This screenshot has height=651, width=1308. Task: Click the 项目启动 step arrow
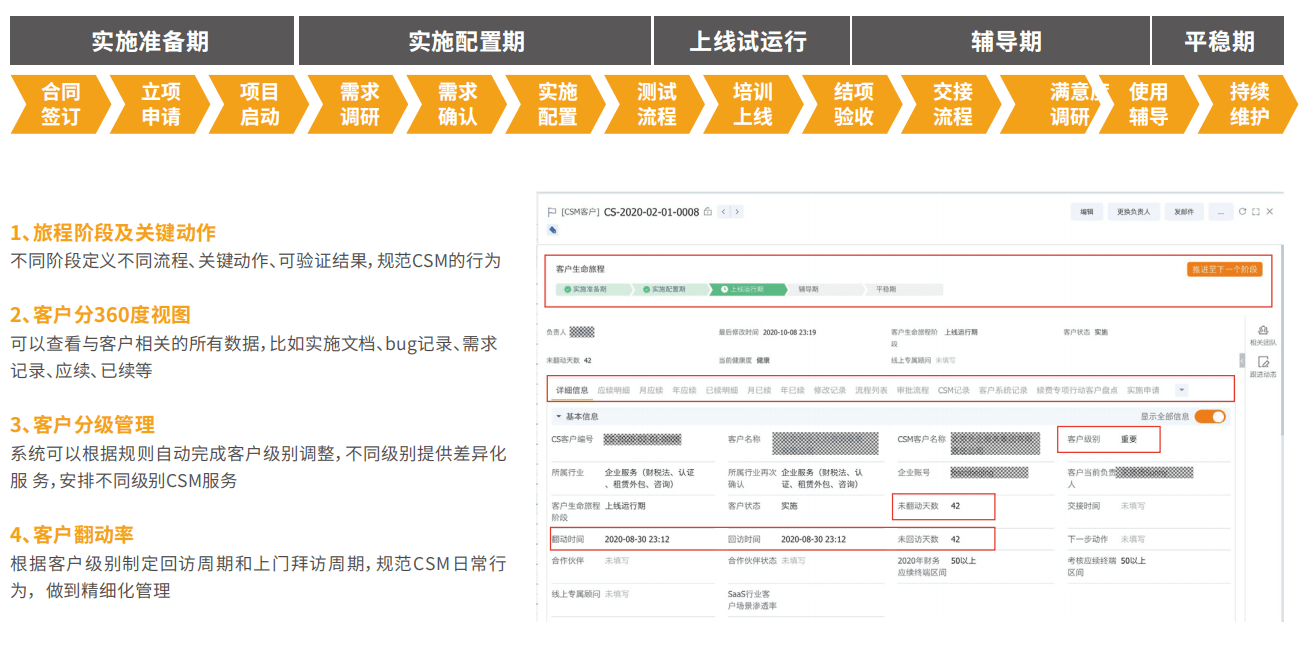[258, 104]
